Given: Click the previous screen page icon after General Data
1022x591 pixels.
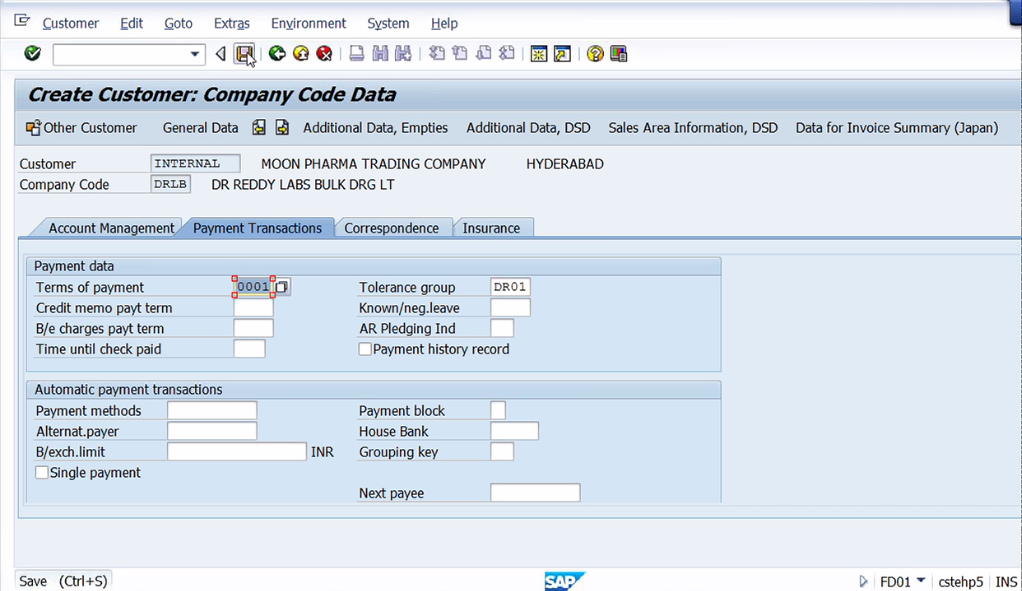Looking at the screenshot, I should point(259,128).
